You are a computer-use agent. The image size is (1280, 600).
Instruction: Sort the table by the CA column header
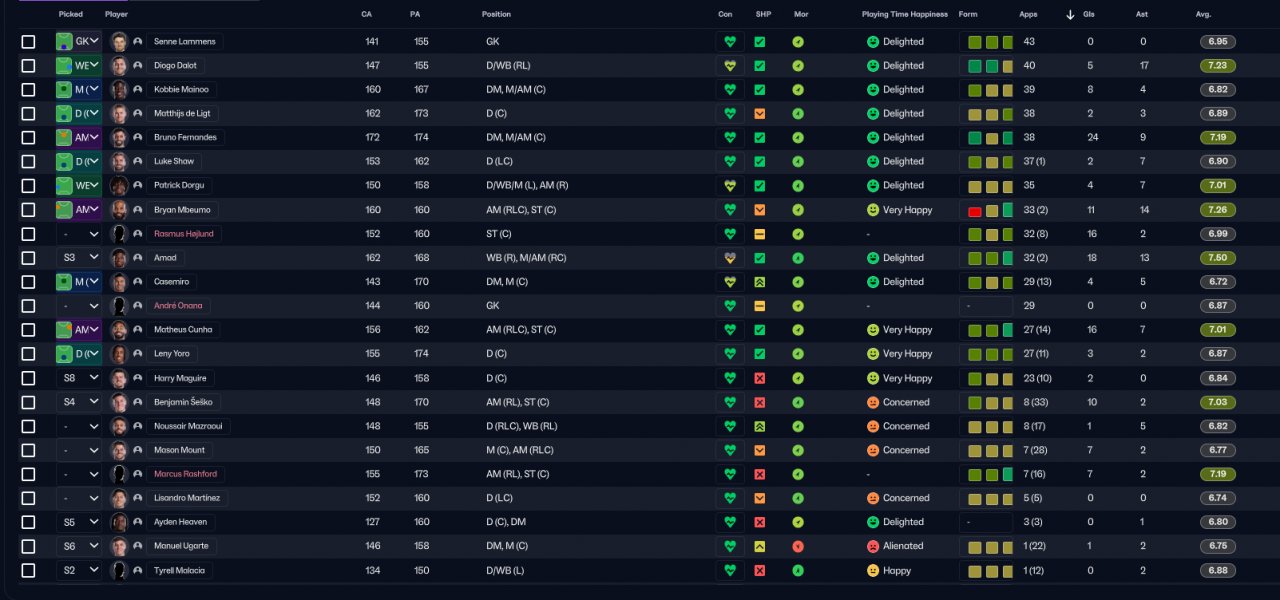[367, 15]
